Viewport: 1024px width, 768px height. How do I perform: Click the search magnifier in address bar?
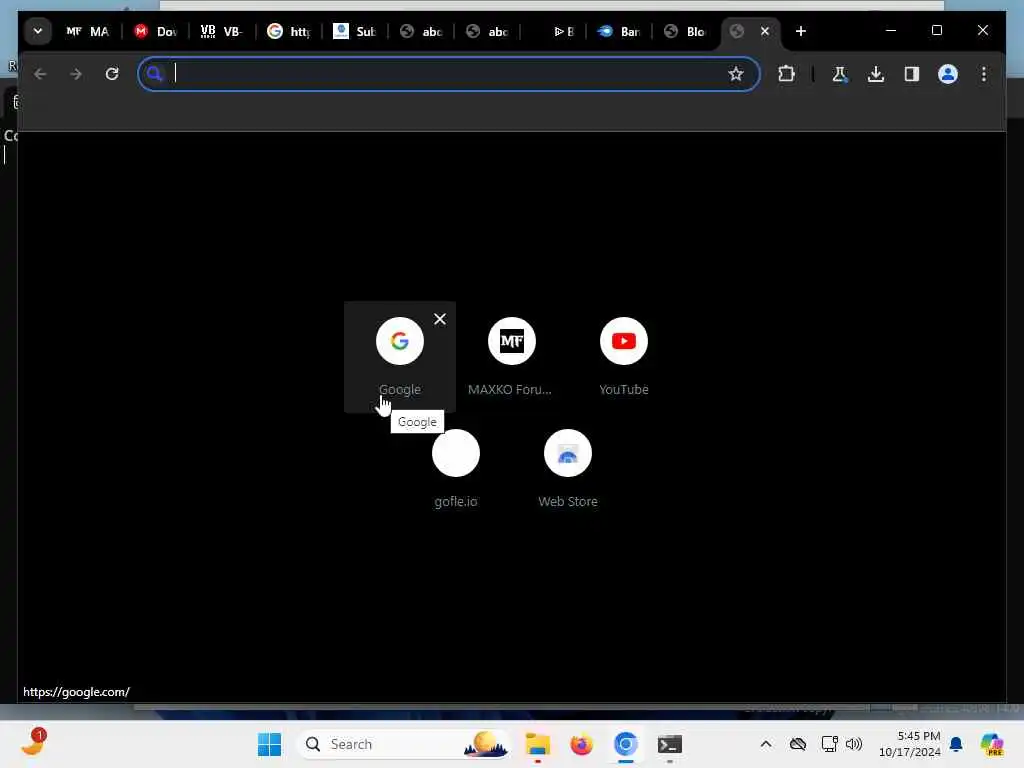coord(154,74)
